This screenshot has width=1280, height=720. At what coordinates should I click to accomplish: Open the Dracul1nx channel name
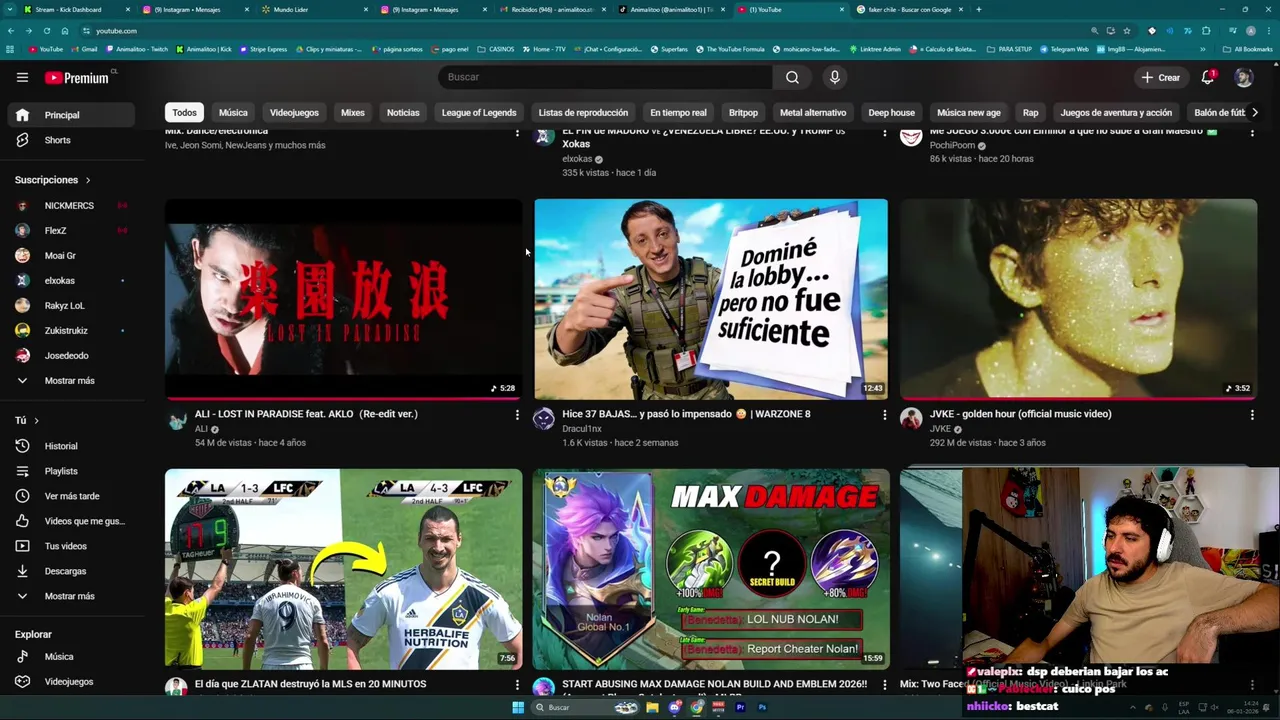(x=582, y=429)
